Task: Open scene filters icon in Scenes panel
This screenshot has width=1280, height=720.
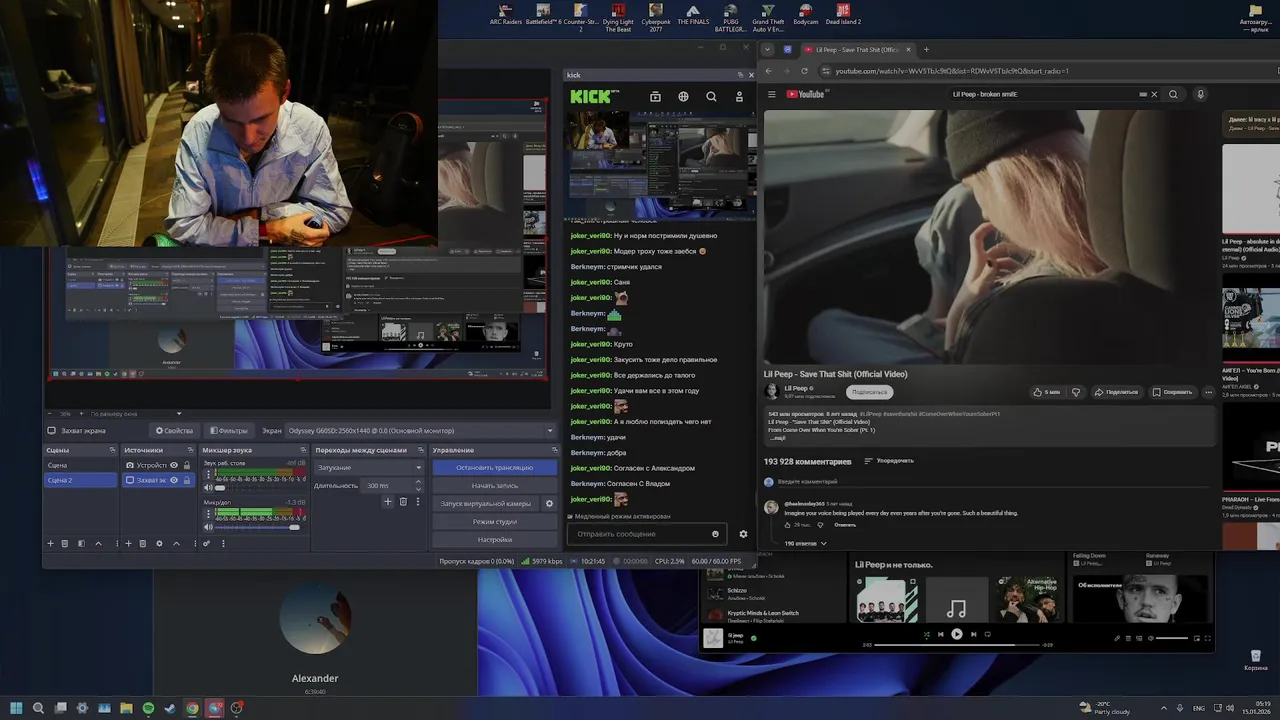Action: pyautogui.click(x=81, y=544)
